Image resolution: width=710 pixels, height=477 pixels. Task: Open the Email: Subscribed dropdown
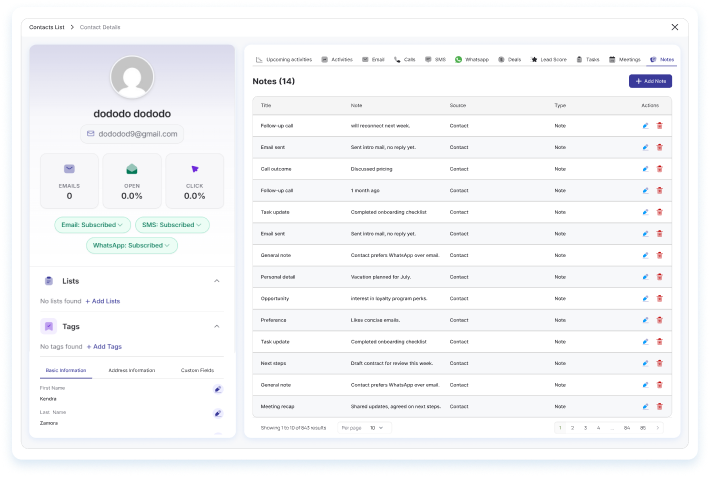point(92,225)
